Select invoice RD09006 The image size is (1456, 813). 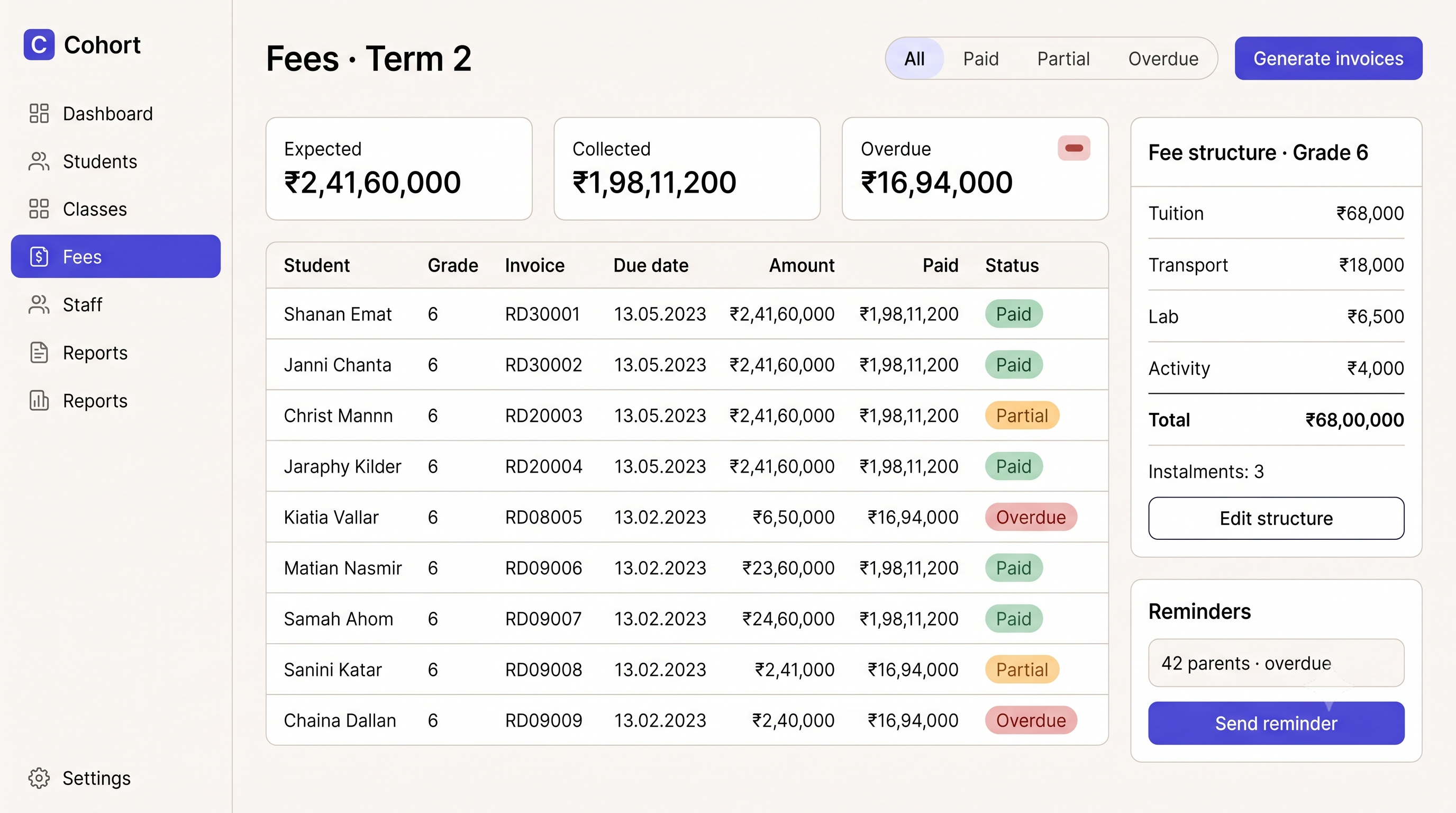[543, 567]
